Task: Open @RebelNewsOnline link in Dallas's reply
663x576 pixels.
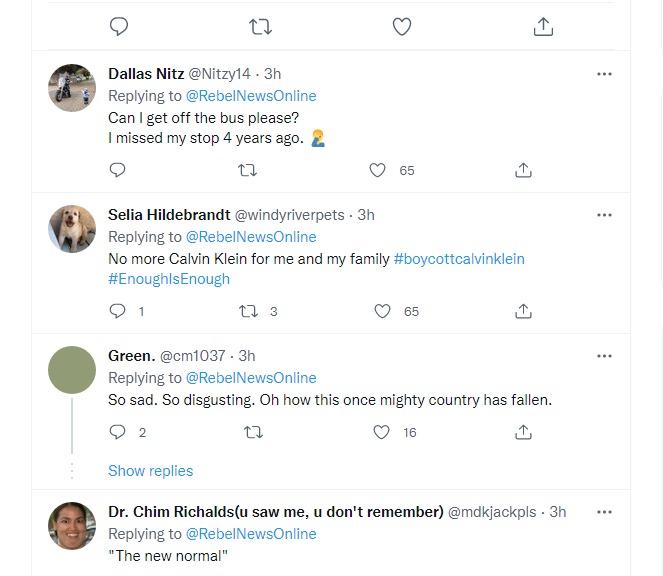Action: pos(251,96)
